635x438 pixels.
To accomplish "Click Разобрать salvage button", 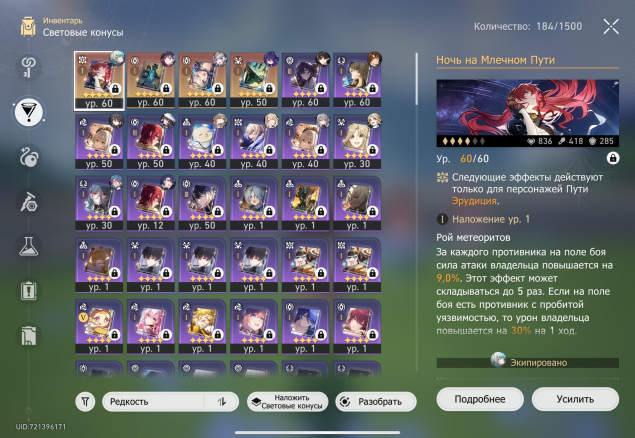I will 376,402.
